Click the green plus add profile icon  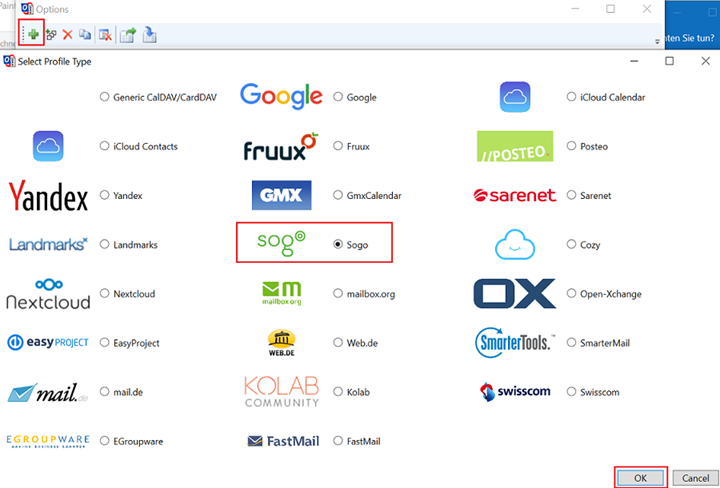33,34
